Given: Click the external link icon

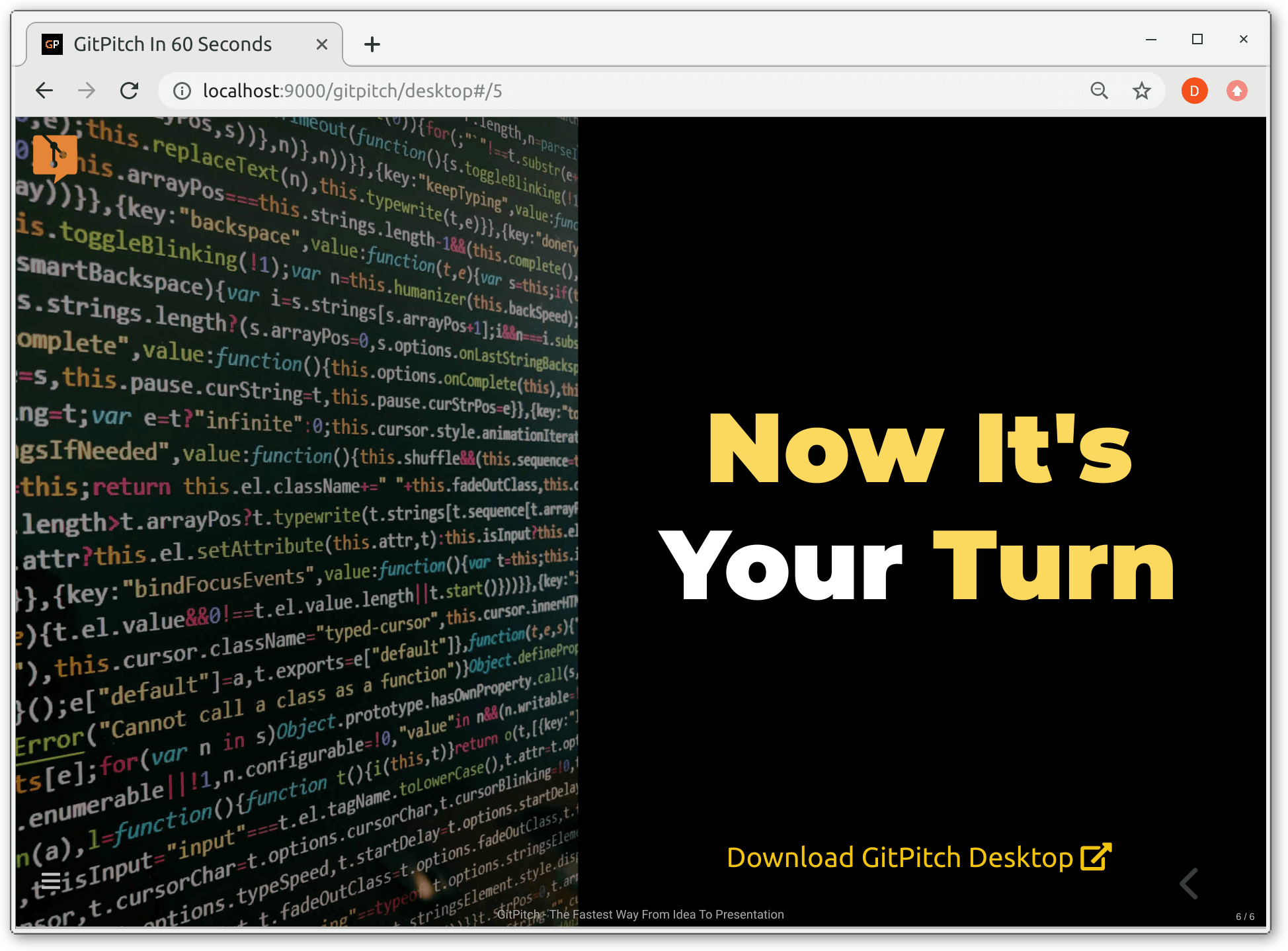Looking at the screenshot, I should coord(1096,857).
